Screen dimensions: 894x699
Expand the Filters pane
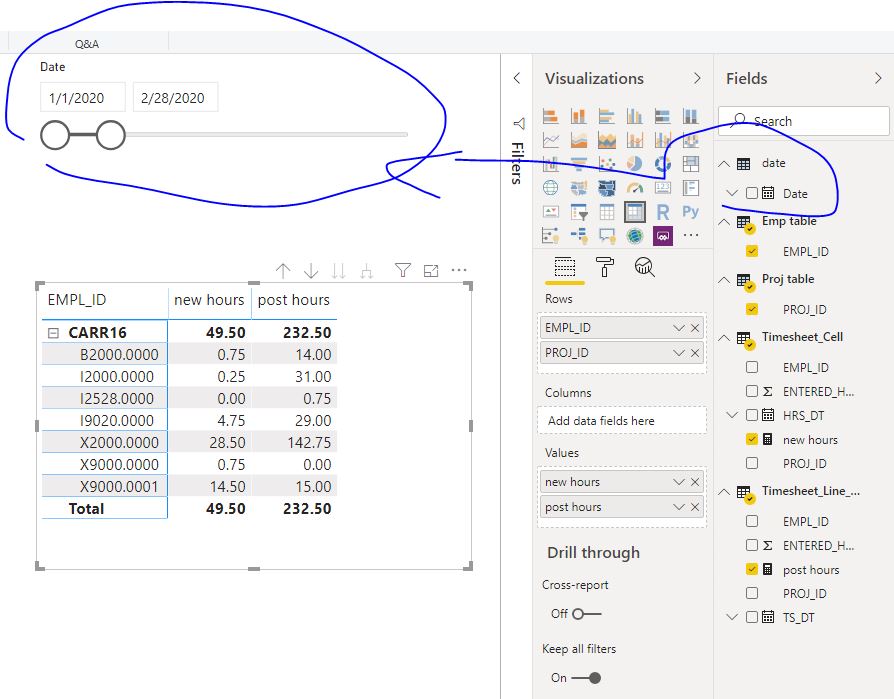pos(517,78)
